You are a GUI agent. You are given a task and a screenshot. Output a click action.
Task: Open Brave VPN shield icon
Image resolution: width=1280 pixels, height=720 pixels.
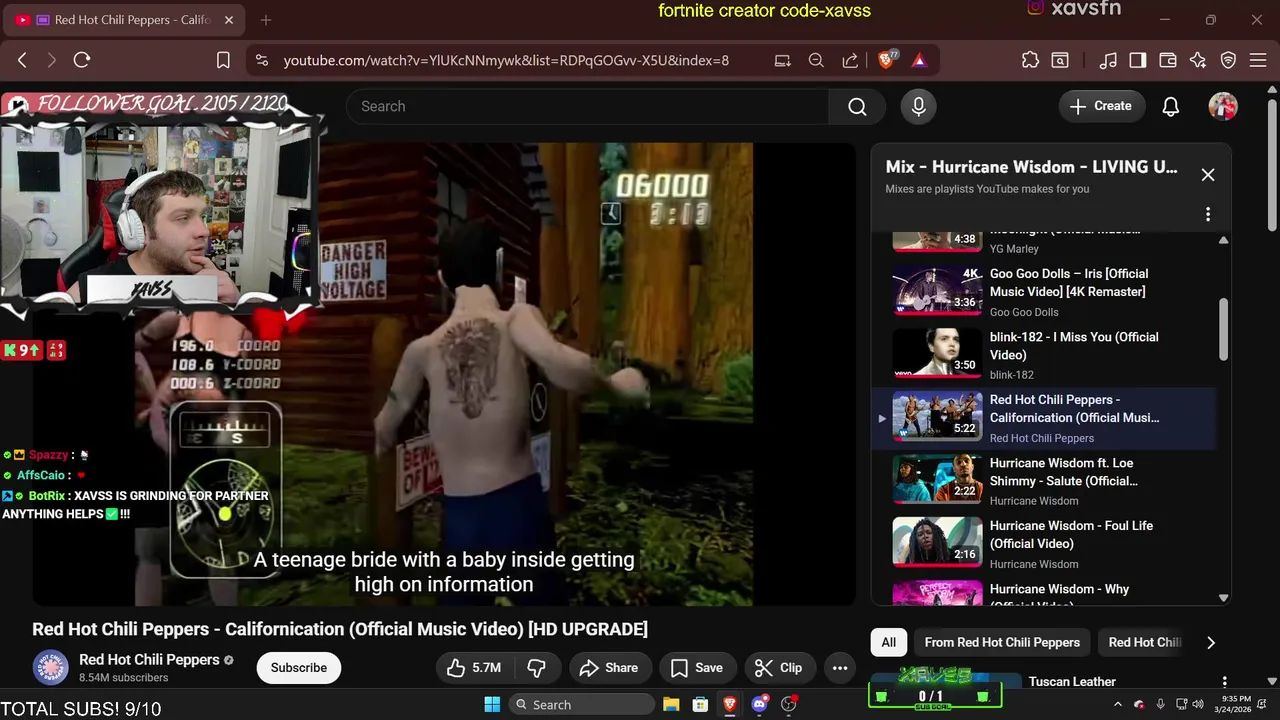(1229, 60)
